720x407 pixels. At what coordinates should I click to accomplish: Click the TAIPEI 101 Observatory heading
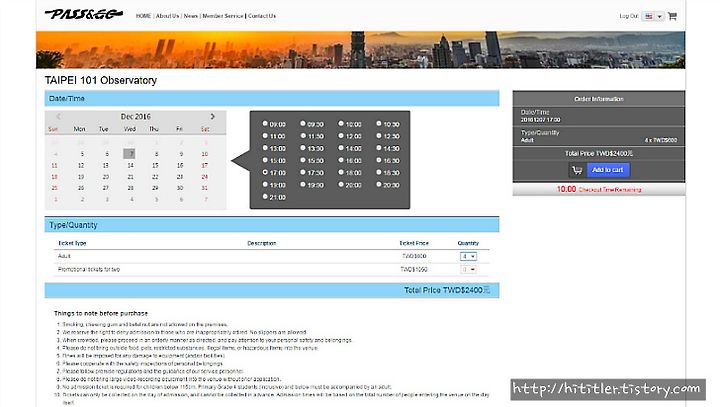click(101, 80)
